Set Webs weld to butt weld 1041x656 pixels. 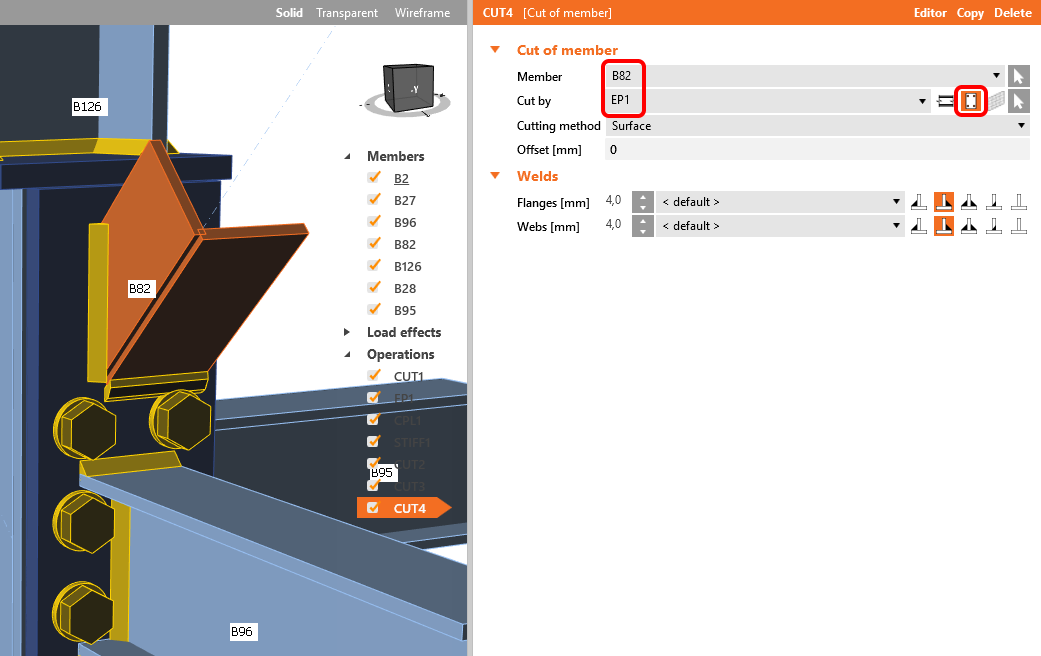(994, 226)
